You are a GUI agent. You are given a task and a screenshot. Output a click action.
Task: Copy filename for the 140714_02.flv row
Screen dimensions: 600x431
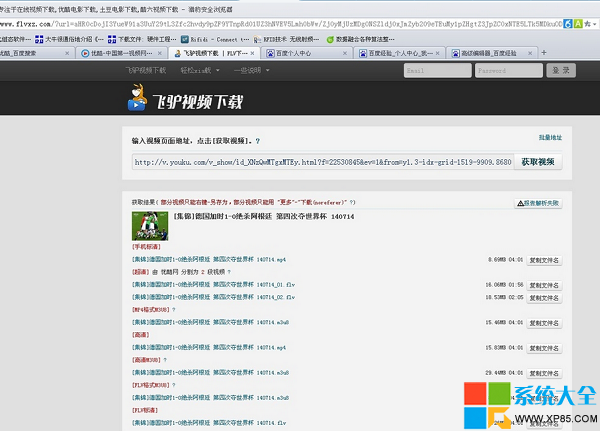[x=544, y=298]
